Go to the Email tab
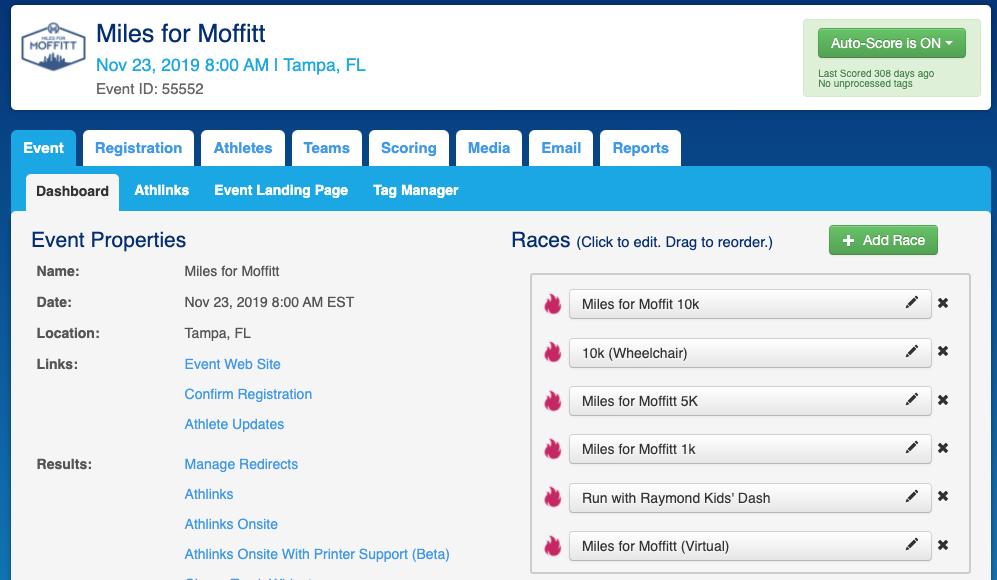 [x=561, y=148]
